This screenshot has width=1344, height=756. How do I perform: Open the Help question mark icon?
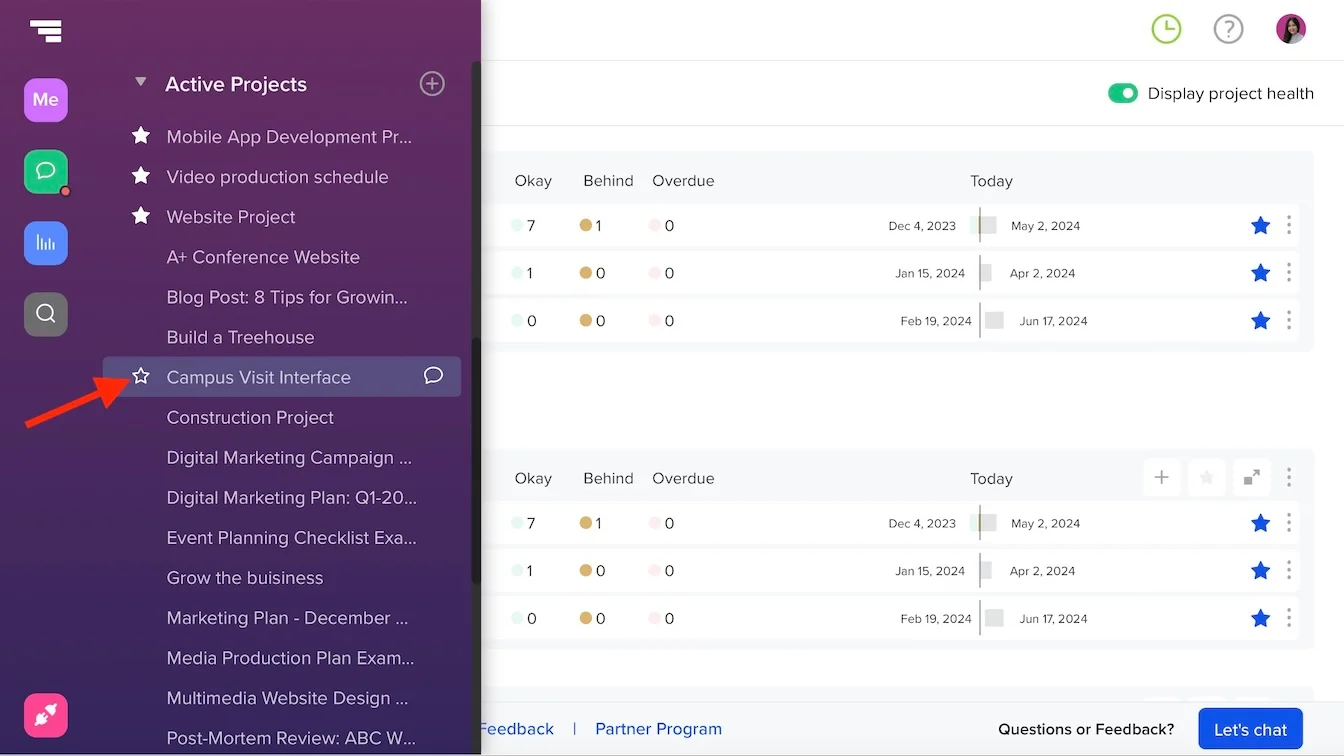(1228, 29)
